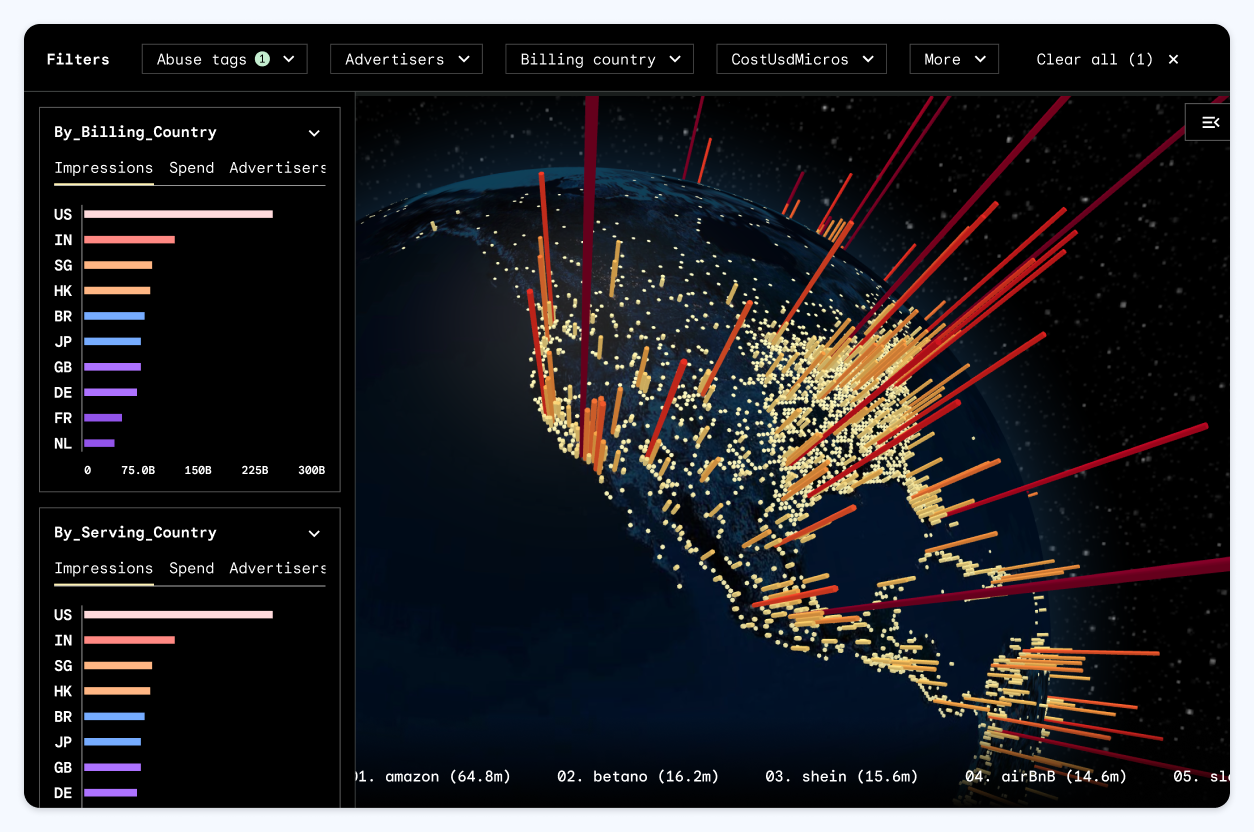The image size is (1254, 832).
Task: Open the CostUsdMicros filter dropdown
Action: tap(800, 59)
